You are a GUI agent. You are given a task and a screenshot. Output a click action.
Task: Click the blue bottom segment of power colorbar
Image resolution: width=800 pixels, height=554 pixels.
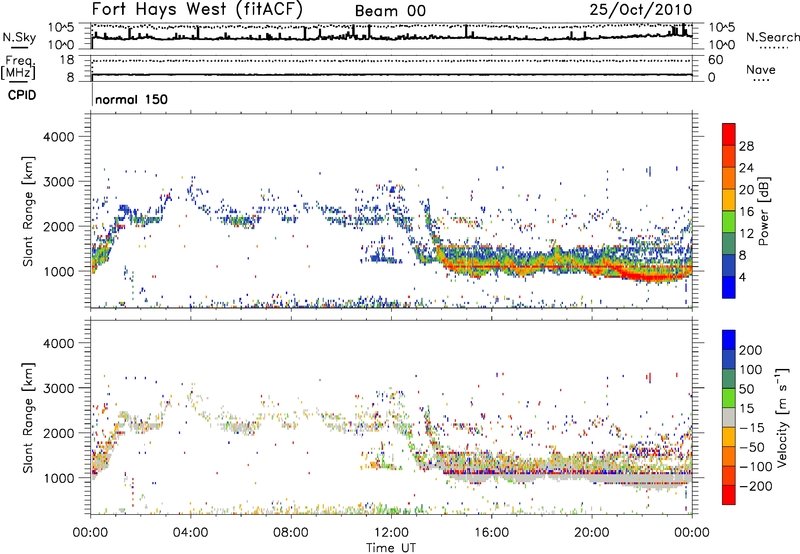(x=729, y=287)
